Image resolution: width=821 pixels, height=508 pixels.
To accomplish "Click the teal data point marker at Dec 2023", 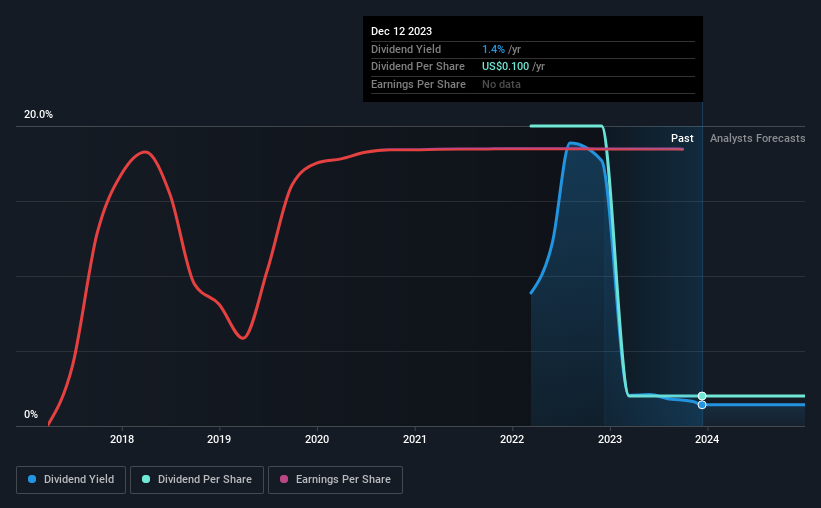I will pyautogui.click(x=702, y=396).
